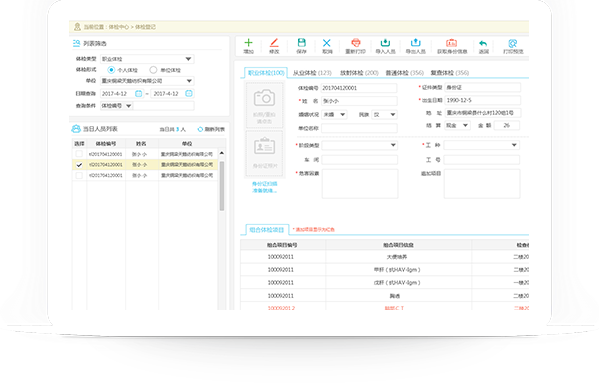
Task: Switch to the 复查体检 (356) tab
Action: pos(450,73)
